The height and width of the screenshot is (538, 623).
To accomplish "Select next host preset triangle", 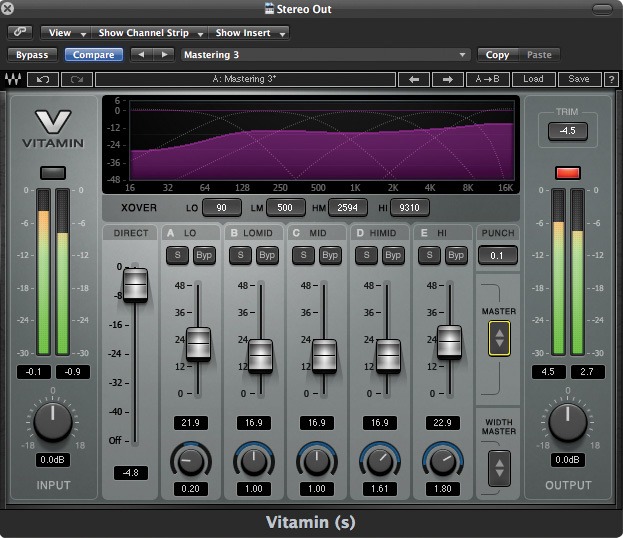I will 164,54.
